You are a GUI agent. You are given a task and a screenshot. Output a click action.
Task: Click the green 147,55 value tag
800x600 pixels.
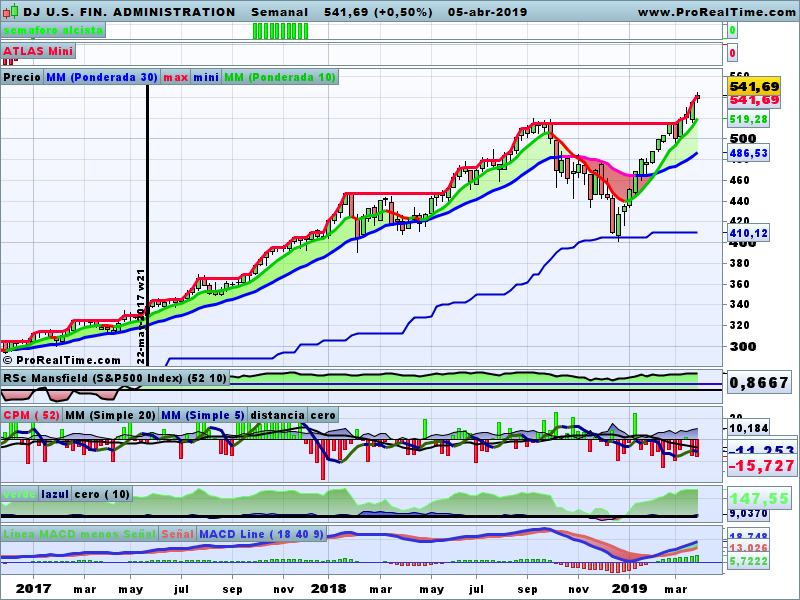coord(760,498)
